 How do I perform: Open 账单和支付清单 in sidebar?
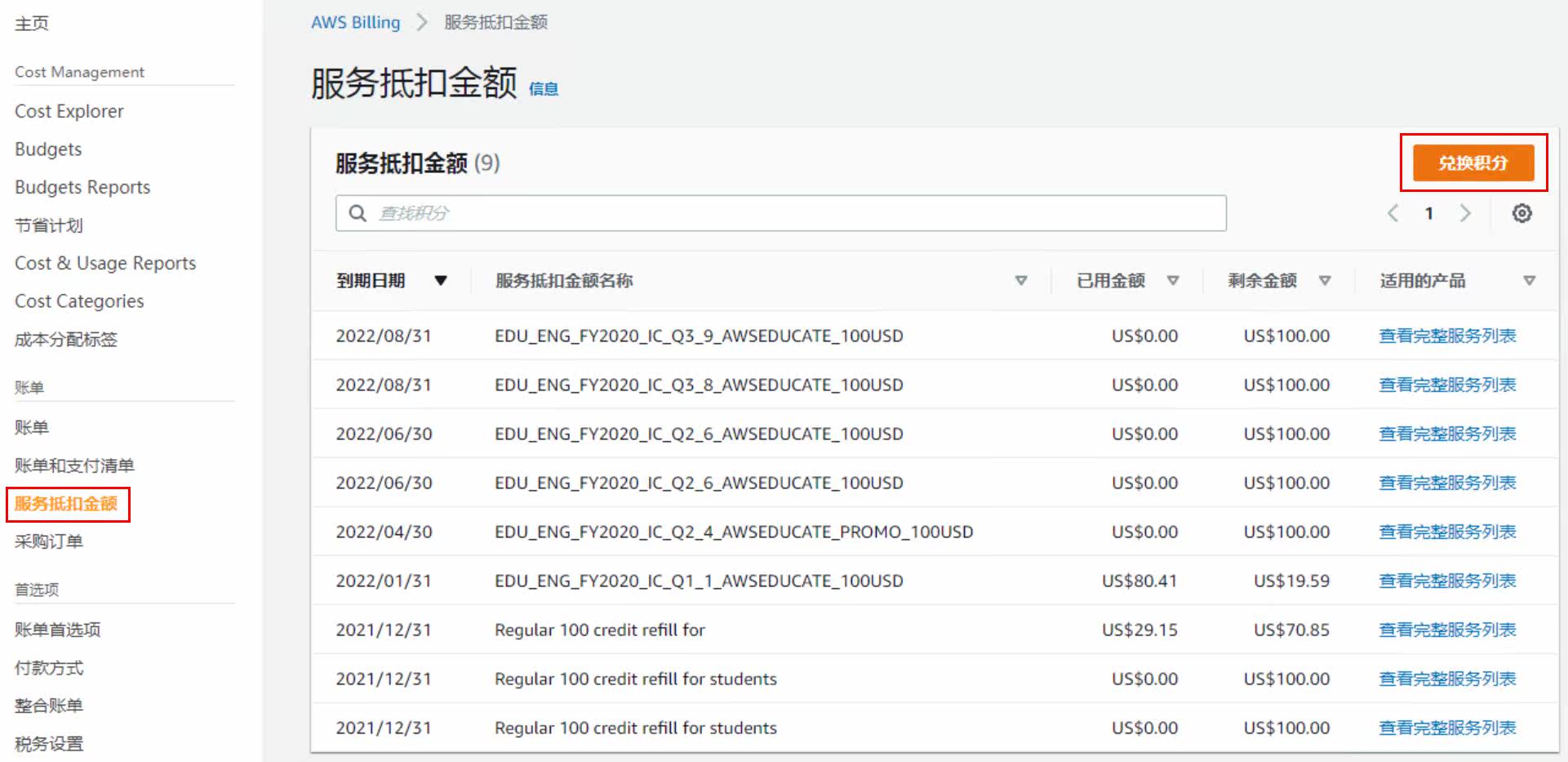click(x=74, y=466)
